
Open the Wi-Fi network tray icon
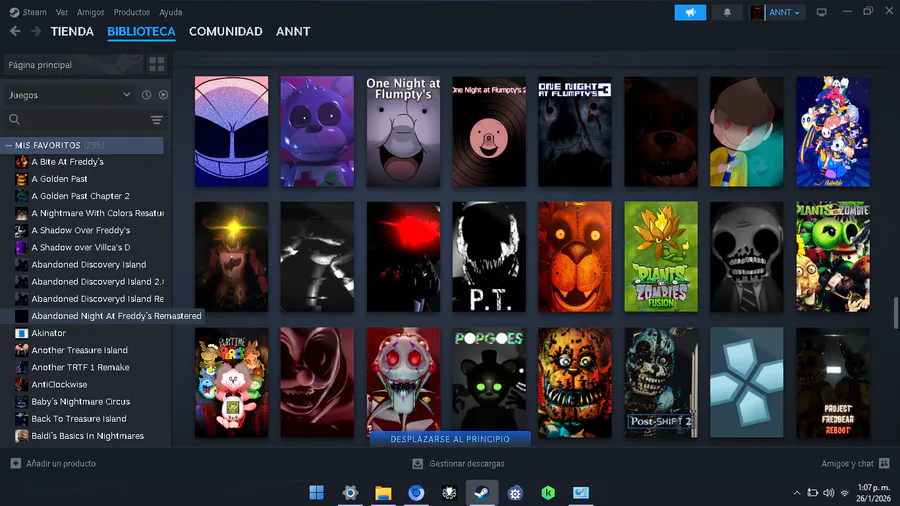tap(844, 493)
